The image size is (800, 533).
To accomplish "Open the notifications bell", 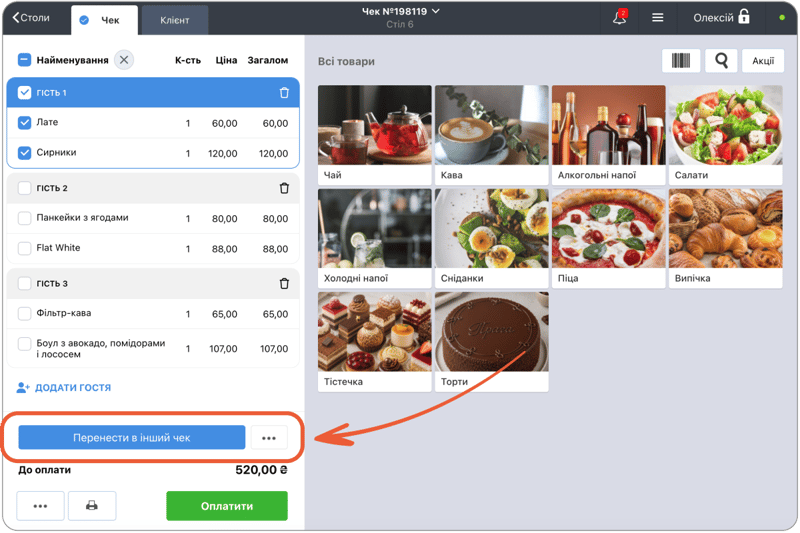I will [619, 18].
